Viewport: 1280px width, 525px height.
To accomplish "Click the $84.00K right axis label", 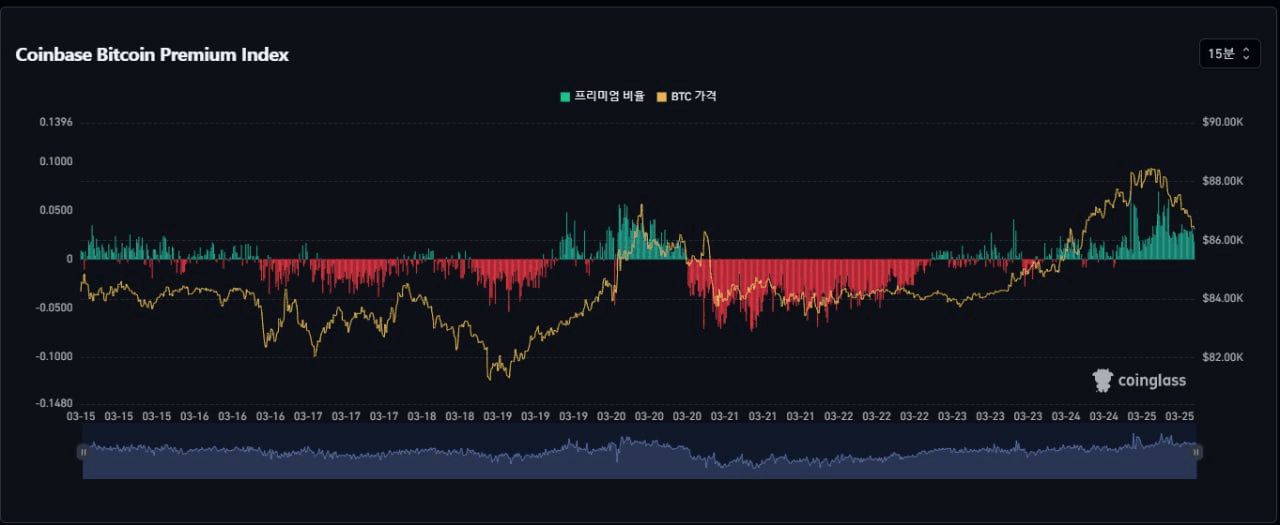I will [1223, 298].
